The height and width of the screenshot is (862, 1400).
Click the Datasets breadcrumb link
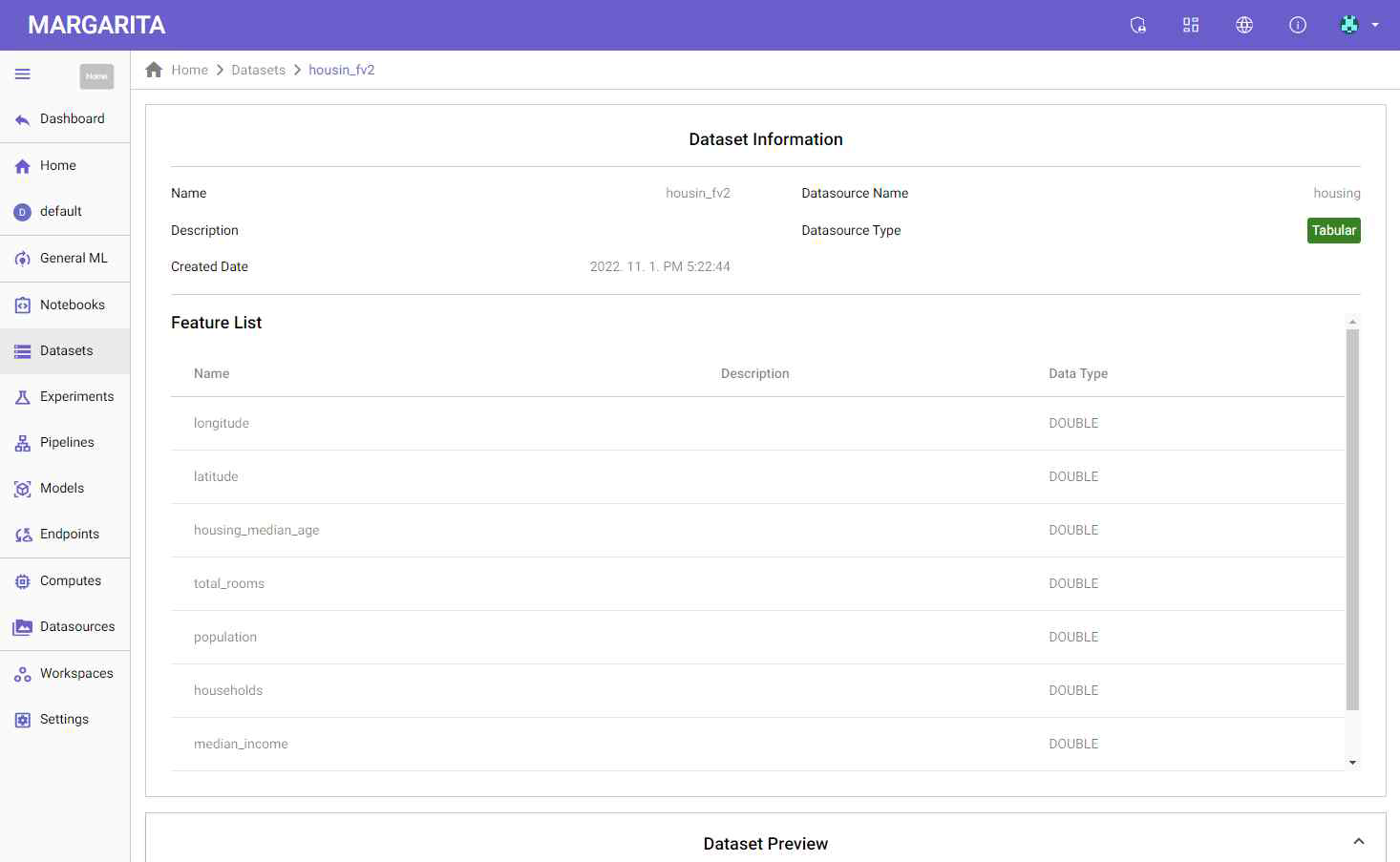[x=258, y=70]
